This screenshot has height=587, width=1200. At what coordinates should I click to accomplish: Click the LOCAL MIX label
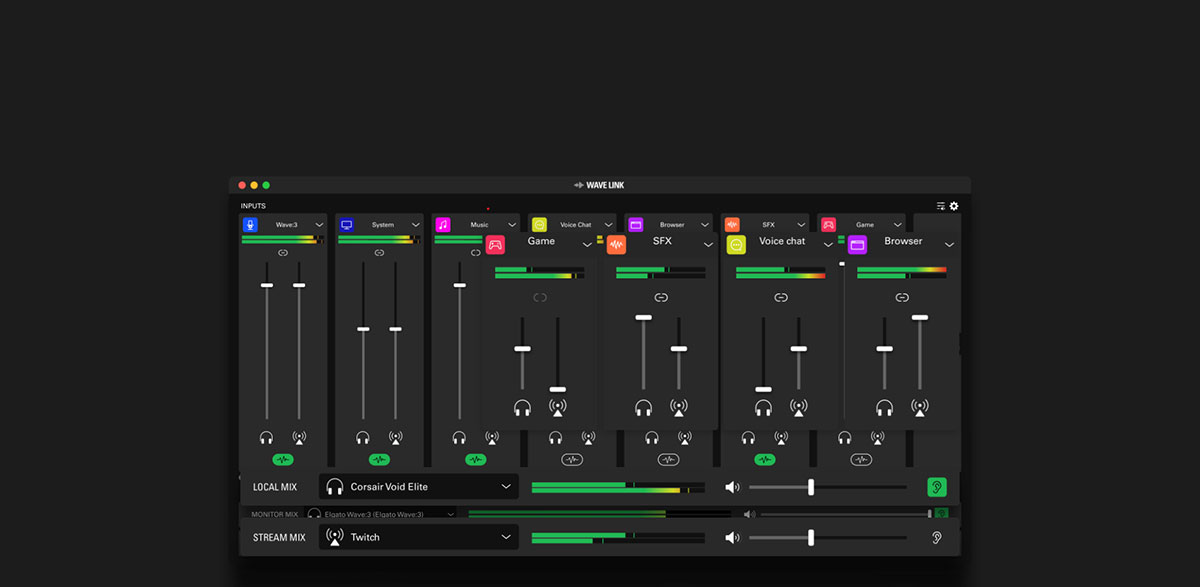click(x=275, y=487)
